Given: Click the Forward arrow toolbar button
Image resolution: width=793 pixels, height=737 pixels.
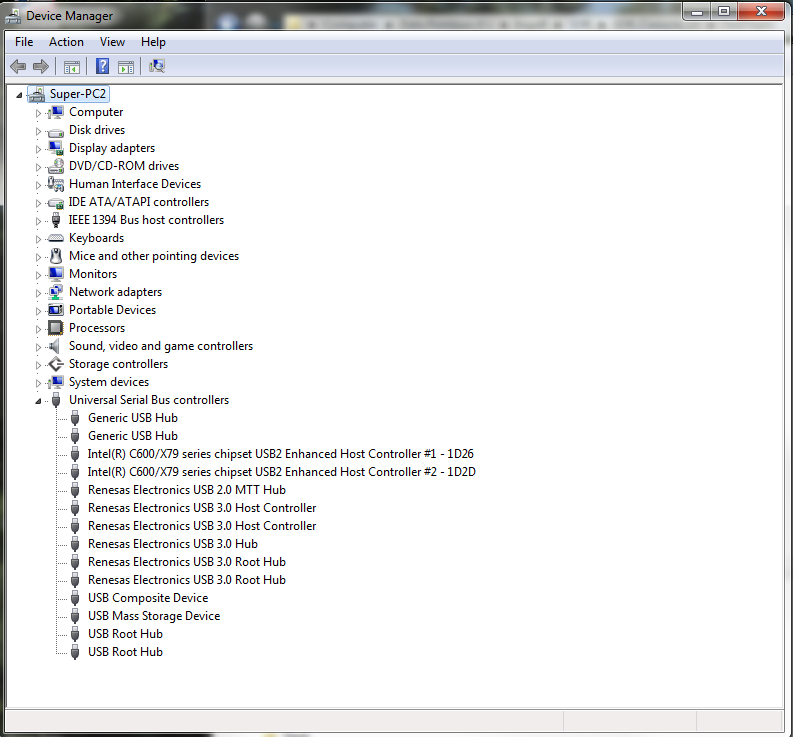Looking at the screenshot, I should click(x=41, y=67).
